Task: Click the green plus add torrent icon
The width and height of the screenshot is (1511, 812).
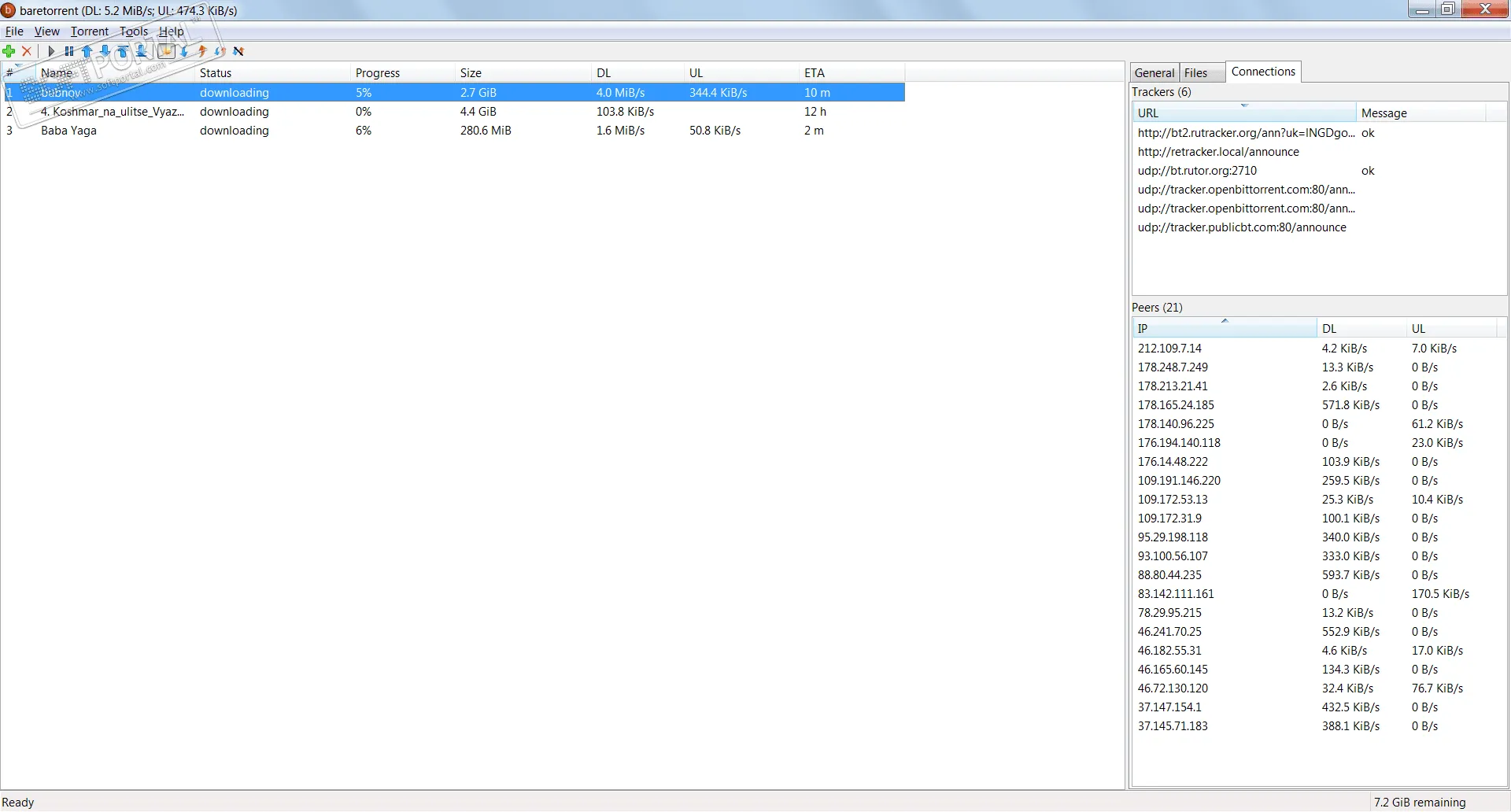Action: point(9,51)
